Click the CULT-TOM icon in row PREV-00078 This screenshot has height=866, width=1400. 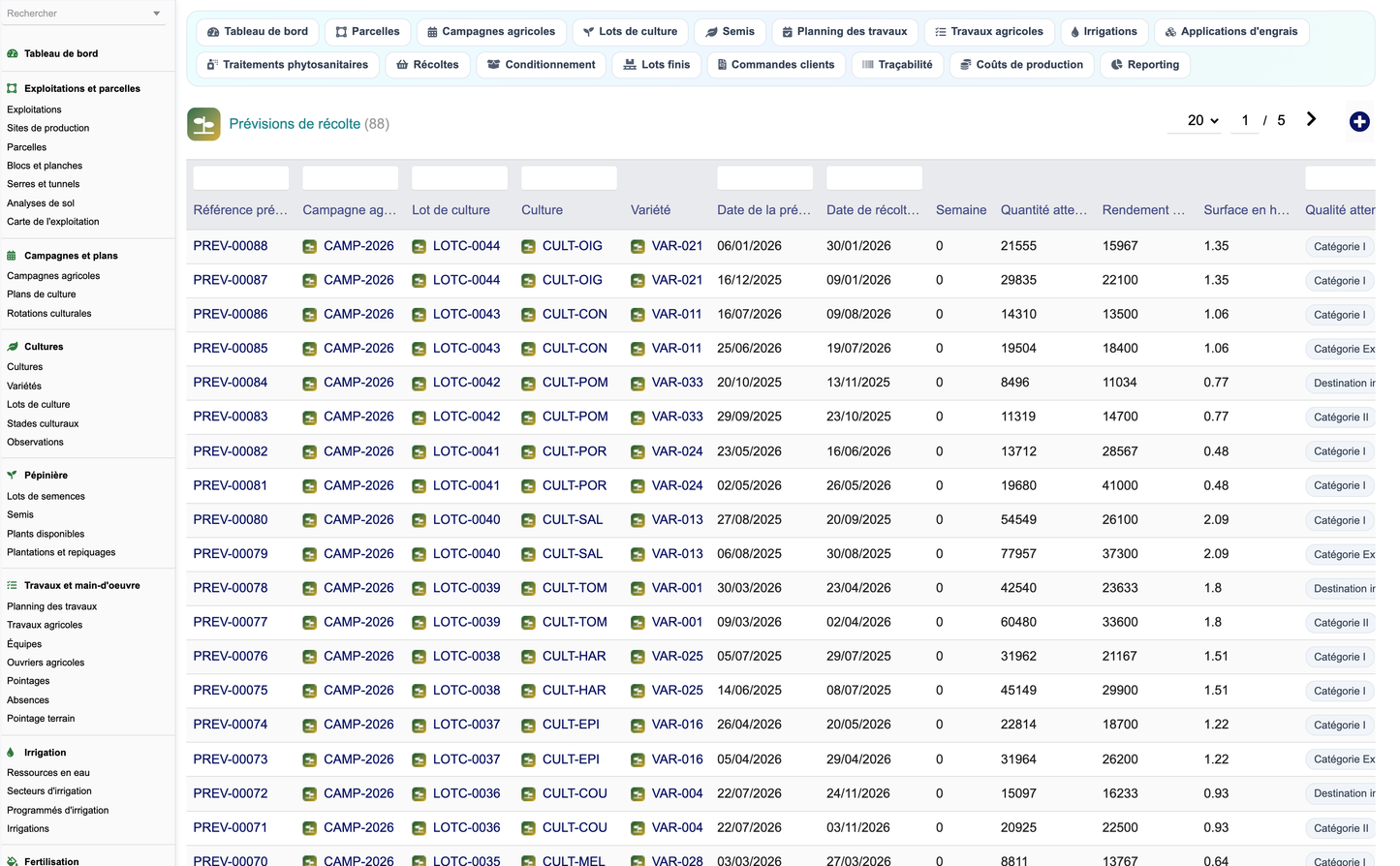(528, 589)
